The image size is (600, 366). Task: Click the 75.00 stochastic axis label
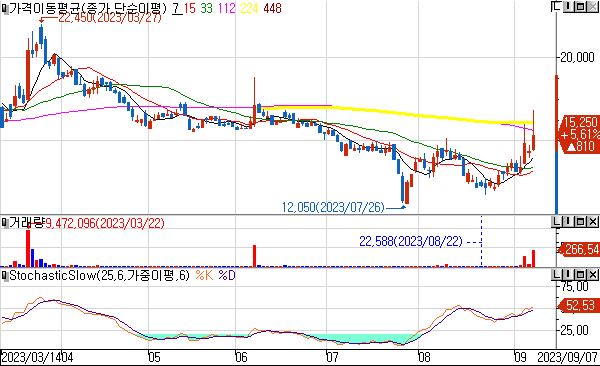(x=575, y=287)
